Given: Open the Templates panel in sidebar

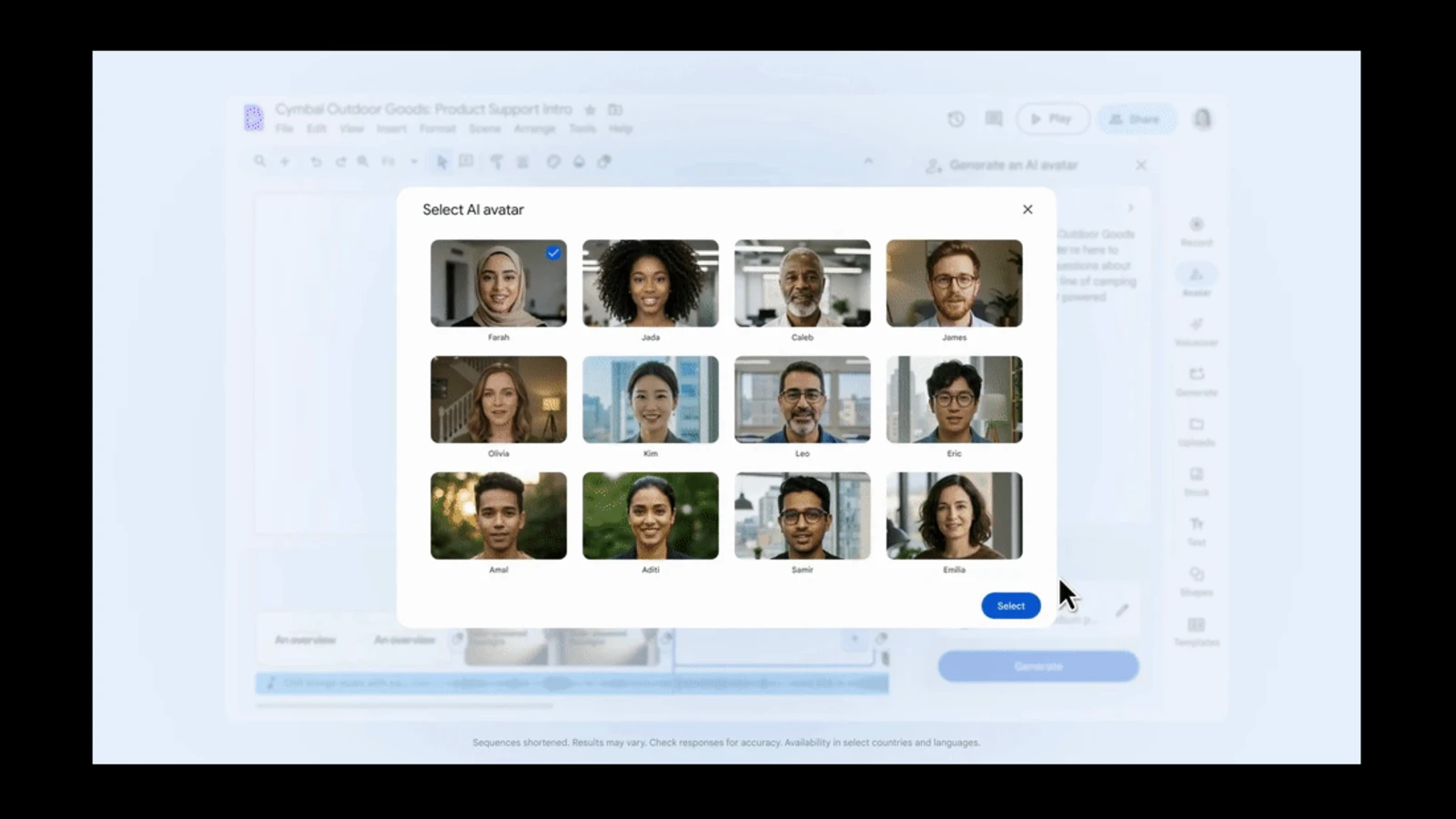Looking at the screenshot, I should [1196, 631].
